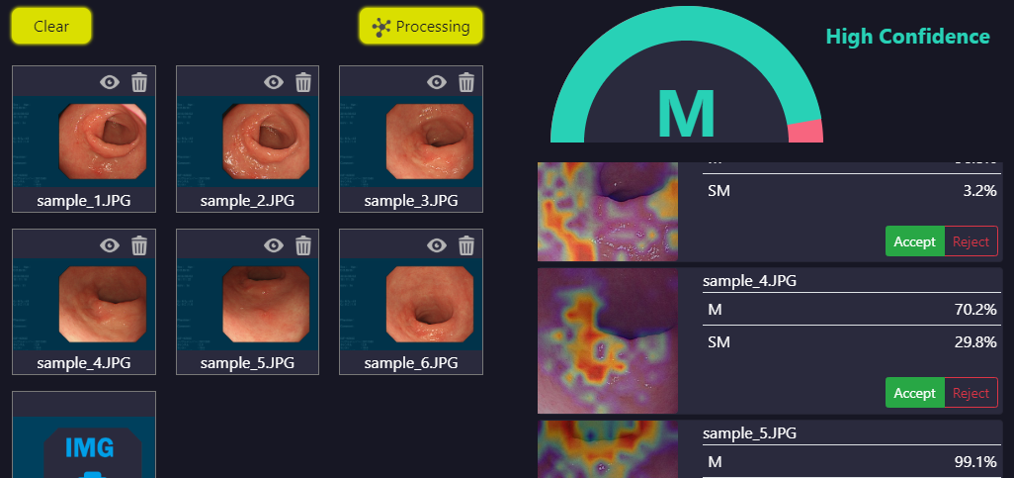Show the sample_6.JPG preview via its eye icon
Image resolution: width=1014 pixels, height=478 pixels.
click(437, 245)
